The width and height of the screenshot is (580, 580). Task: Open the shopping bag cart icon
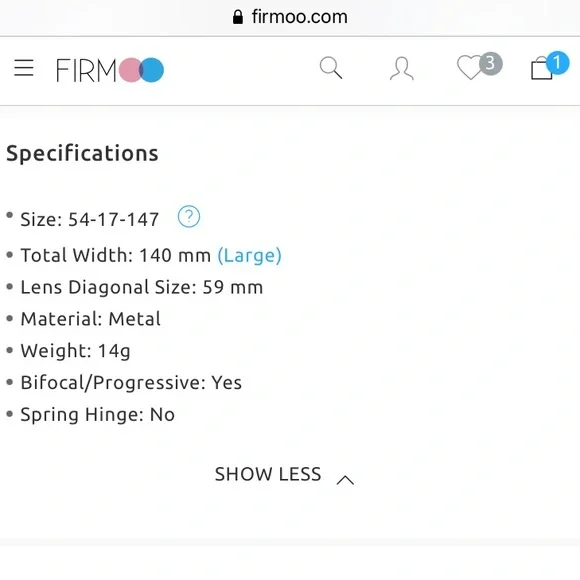[542, 68]
